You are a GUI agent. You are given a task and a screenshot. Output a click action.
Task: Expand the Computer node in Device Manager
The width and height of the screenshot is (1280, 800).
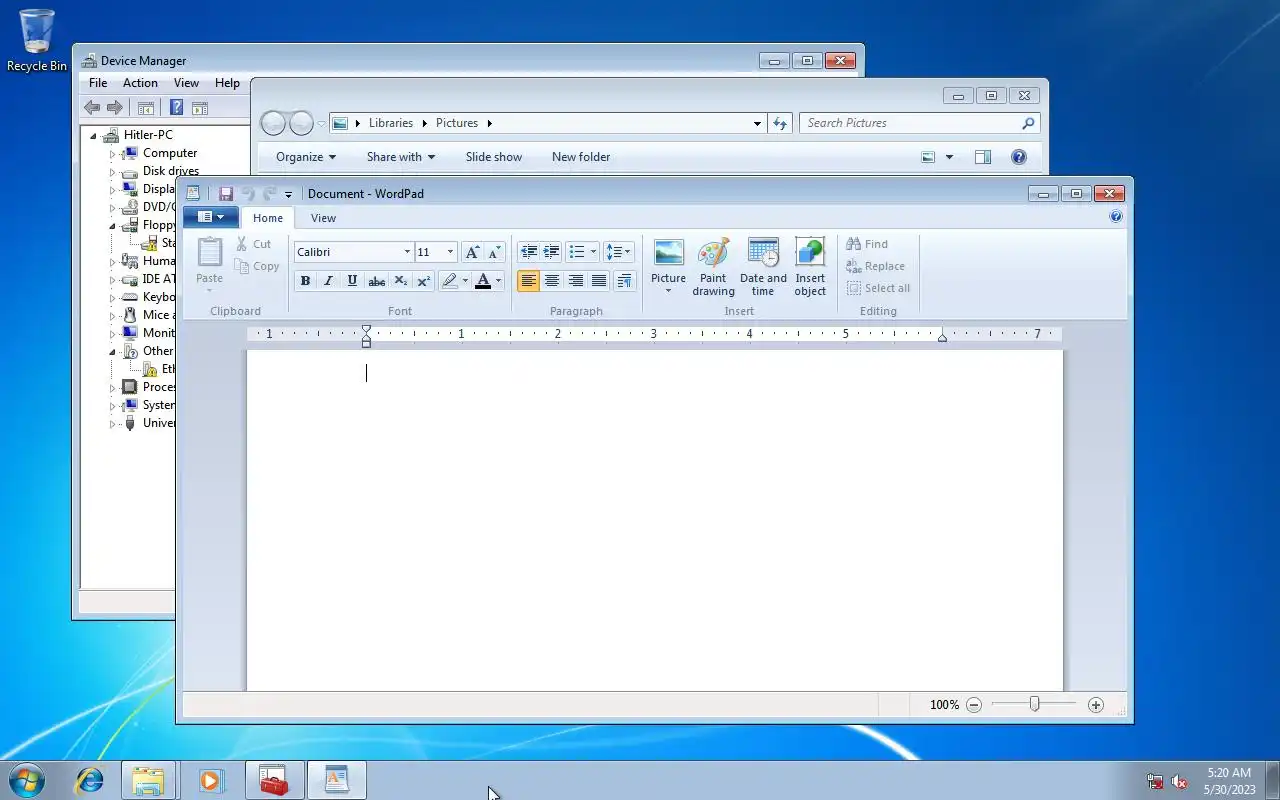point(112,154)
